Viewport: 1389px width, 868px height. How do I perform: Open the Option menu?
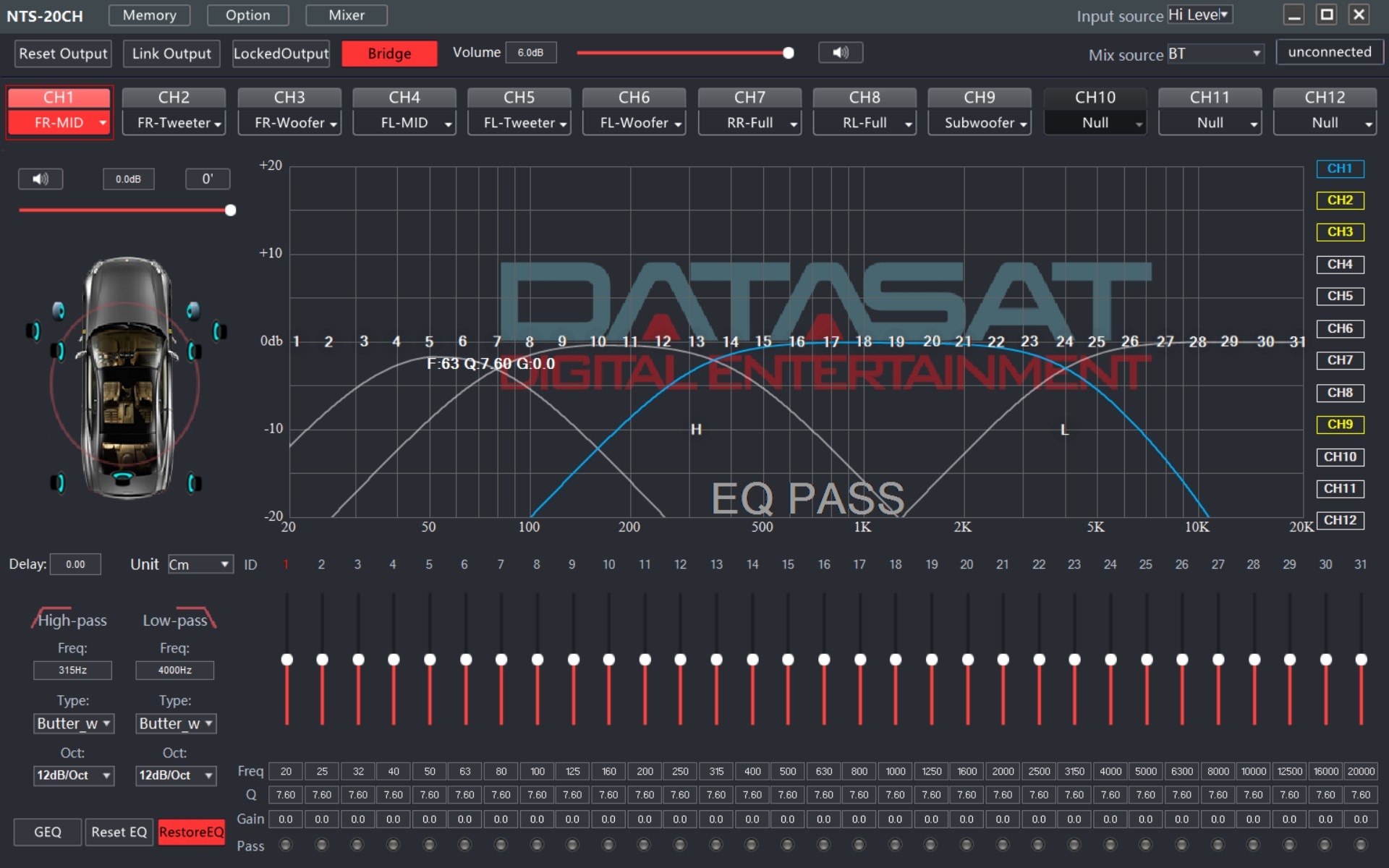tap(247, 15)
